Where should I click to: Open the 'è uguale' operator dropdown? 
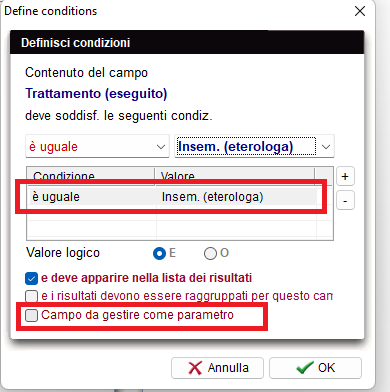click(x=97, y=146)
